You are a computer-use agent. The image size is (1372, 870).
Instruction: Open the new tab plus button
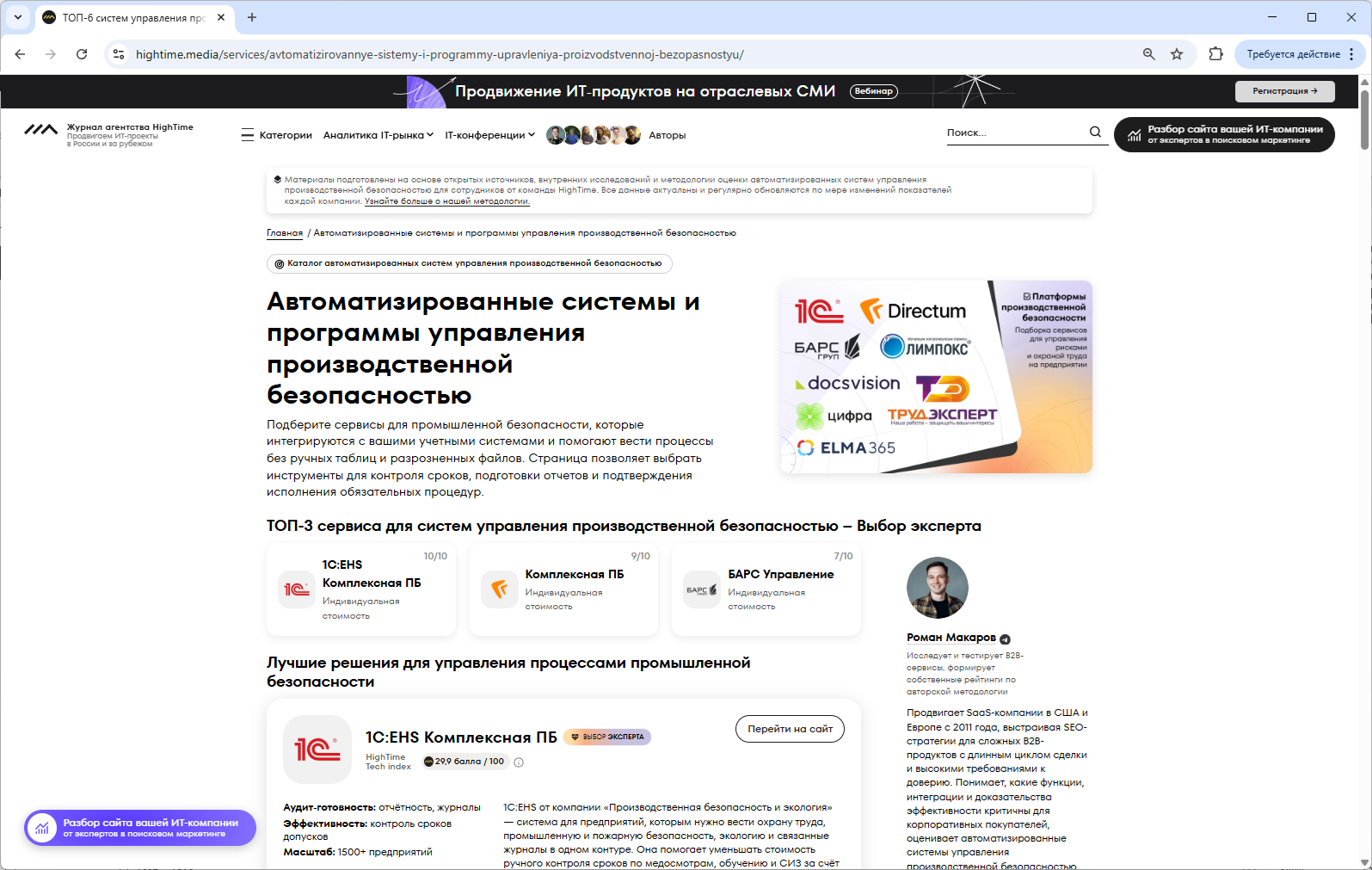click(252, 17)
